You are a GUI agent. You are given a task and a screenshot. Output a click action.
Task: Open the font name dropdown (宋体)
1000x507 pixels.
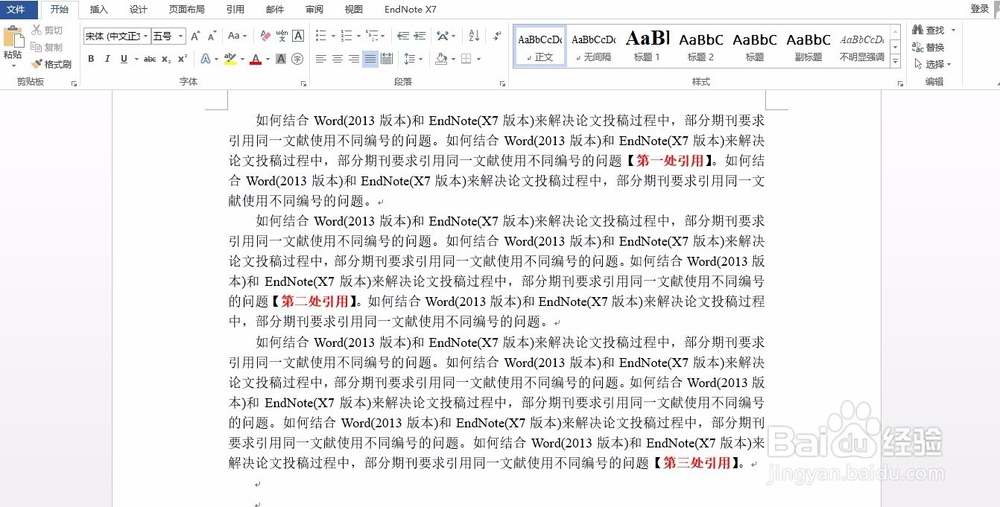[145, 36]
